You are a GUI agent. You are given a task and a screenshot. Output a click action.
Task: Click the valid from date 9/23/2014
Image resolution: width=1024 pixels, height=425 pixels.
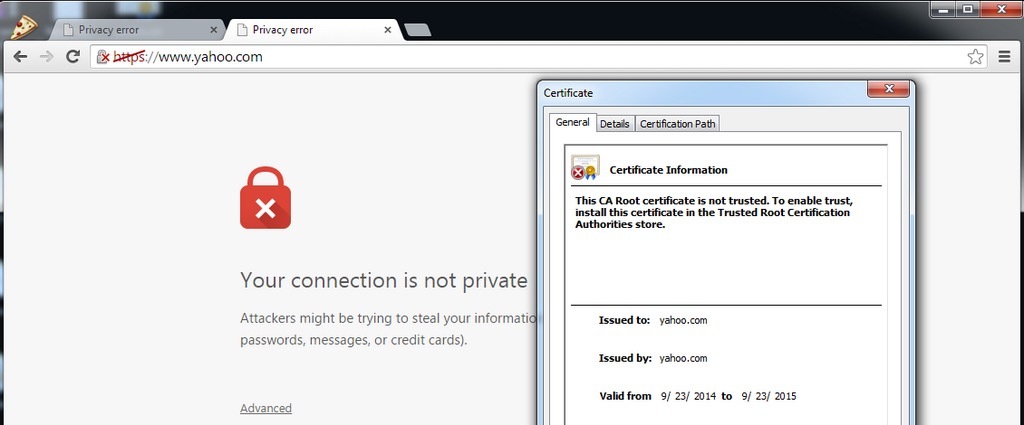688,396
